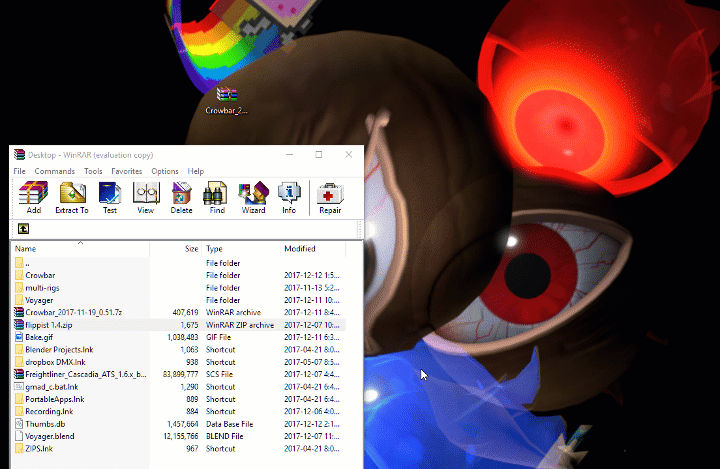The width and height of the screenshot is (720, 469).
Task: Select the Thumbs.db file icon
Action: pos(19,424)
